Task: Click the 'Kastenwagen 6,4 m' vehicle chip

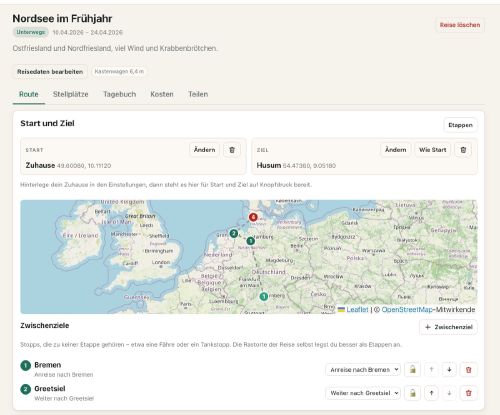Action: [x=119, y=71]
